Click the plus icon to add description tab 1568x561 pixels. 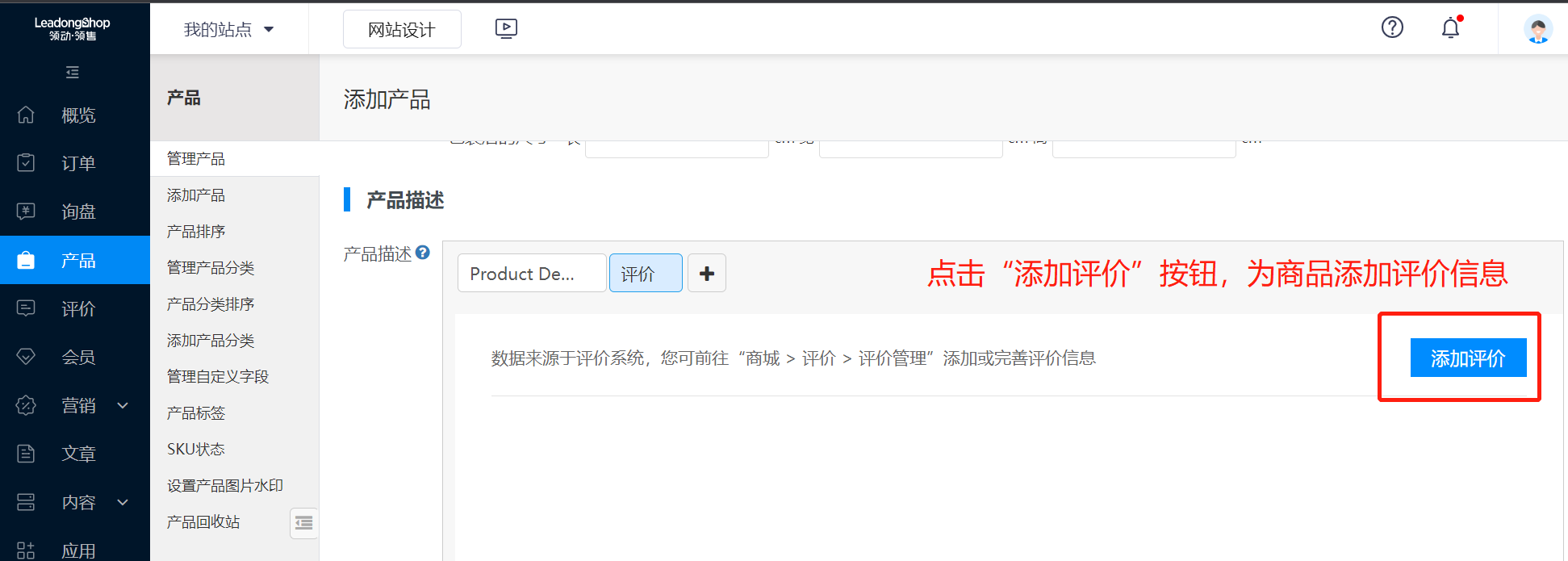[707, 274]
